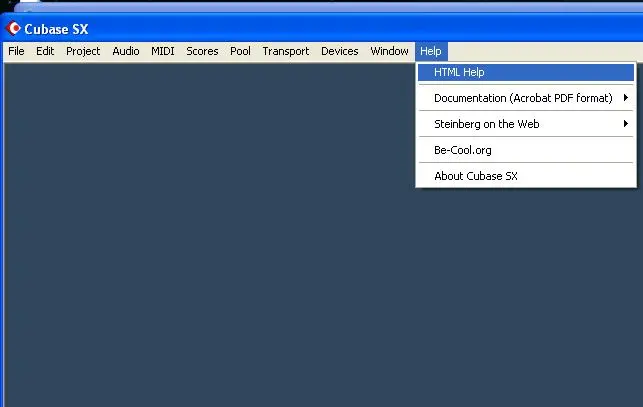Expand Steinberg on the Web submenu arrow
The width and height of the screenshot is (643, 407).
[x=626, y=123]
